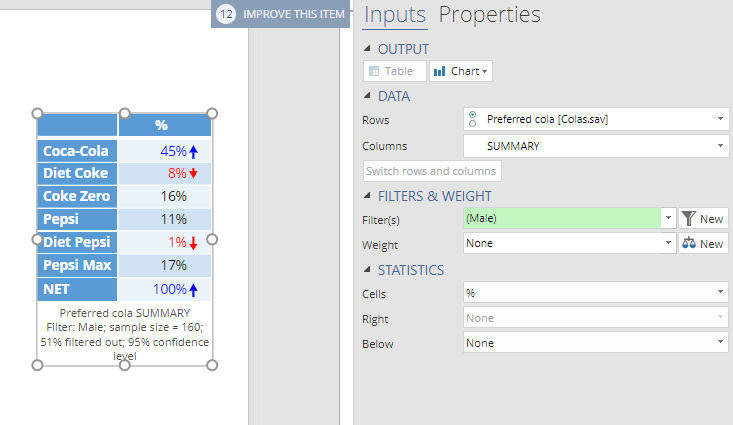
Task: Click the 8% Diet Coke value cell
Action: [x=165, y=173]
